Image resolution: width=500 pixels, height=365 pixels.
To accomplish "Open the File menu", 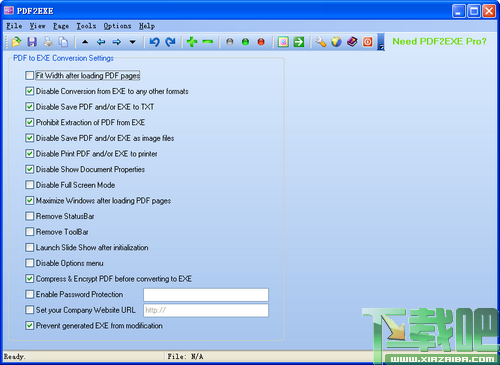I will click(14, 26).
